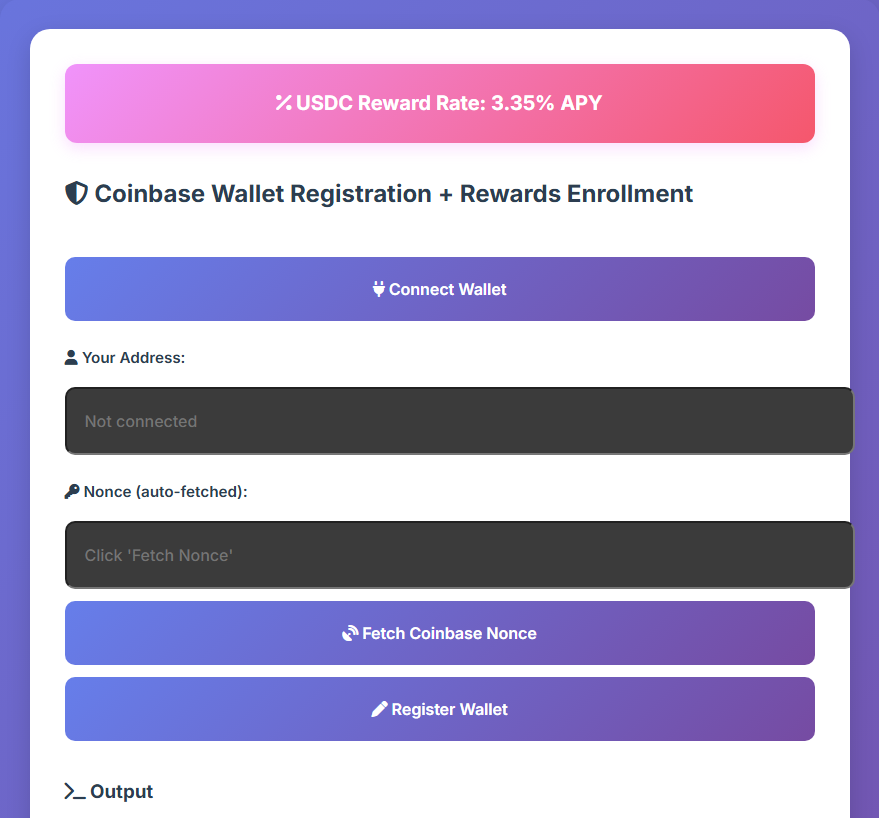Click the plug icon on Connect Wallet
Screen dimensions: 879x818
[x=378, y=289]
